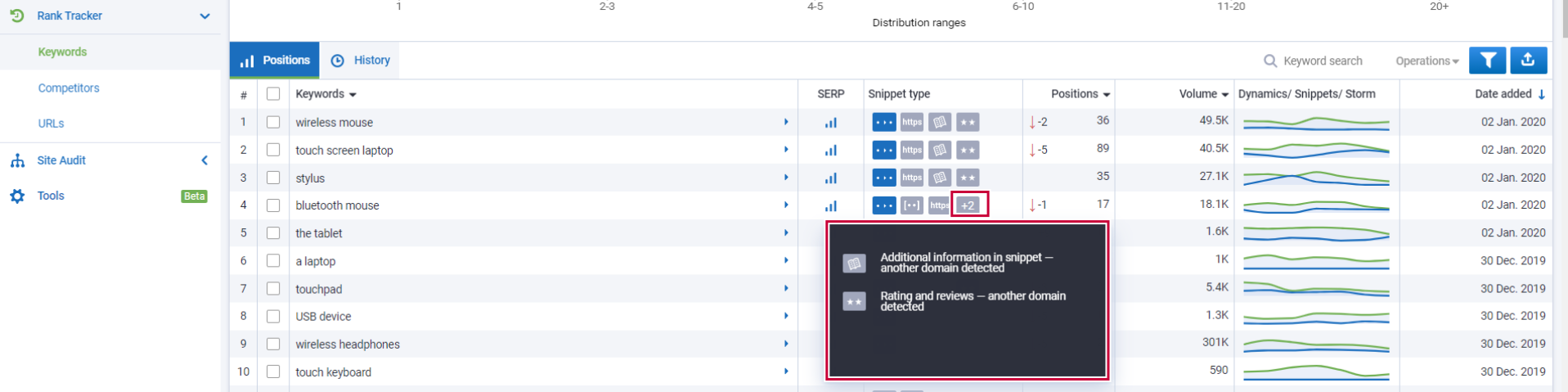Click the magnifier icon in keyword search

coord(1270,61)
